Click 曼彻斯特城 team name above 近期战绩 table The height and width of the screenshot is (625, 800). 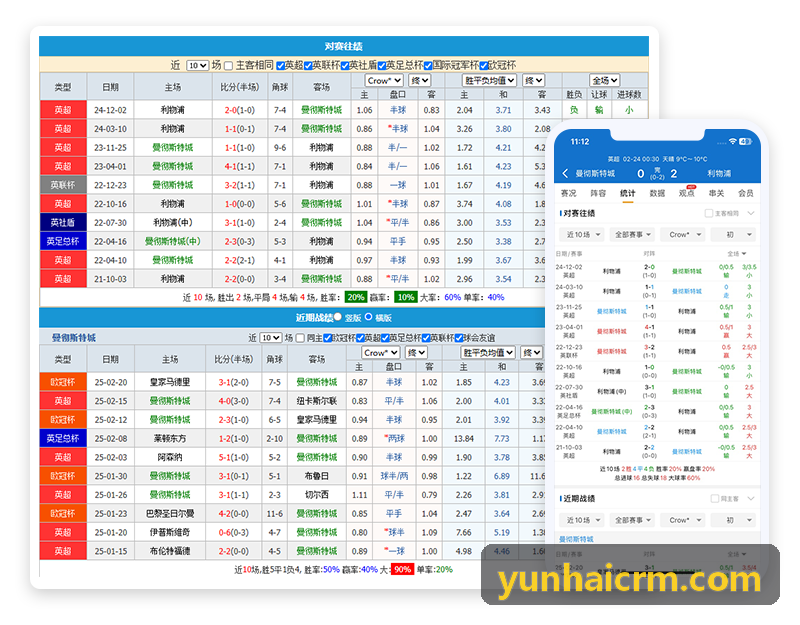pos(74,338)
